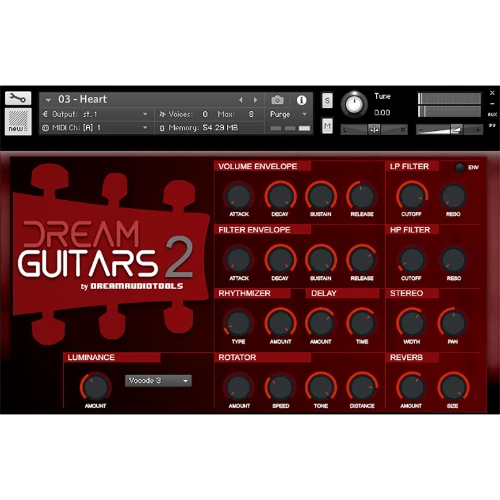
Task: Click the 03 - Heart instrument name
Action: [82, 99]
